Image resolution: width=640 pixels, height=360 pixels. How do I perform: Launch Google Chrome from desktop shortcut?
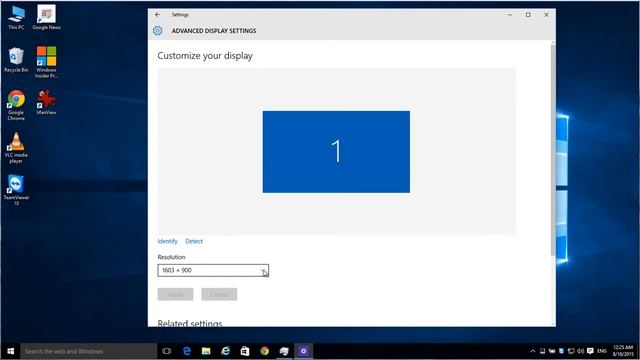(16, 105)
